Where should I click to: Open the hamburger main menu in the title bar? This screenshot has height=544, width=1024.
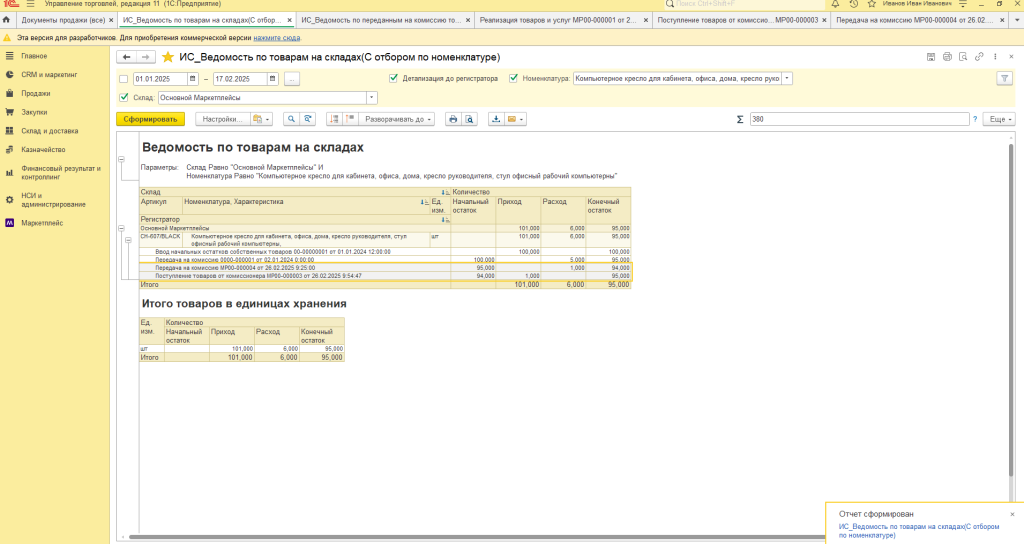(x=30, y=4)
